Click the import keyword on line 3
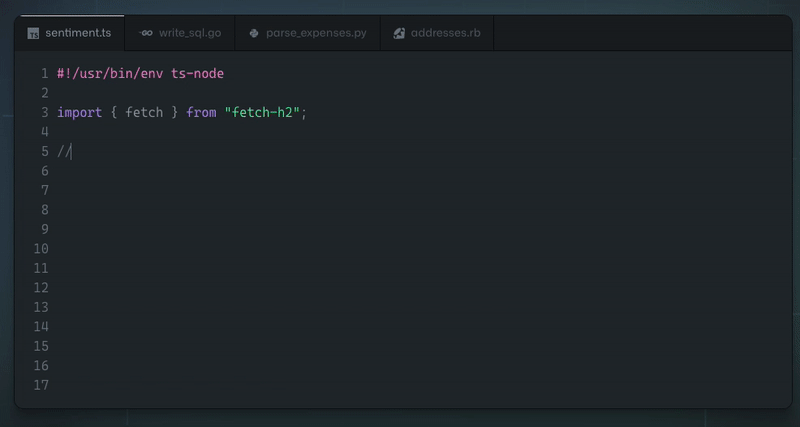The image size is (800, 427). pyautogui.click(x=79, y=112)
